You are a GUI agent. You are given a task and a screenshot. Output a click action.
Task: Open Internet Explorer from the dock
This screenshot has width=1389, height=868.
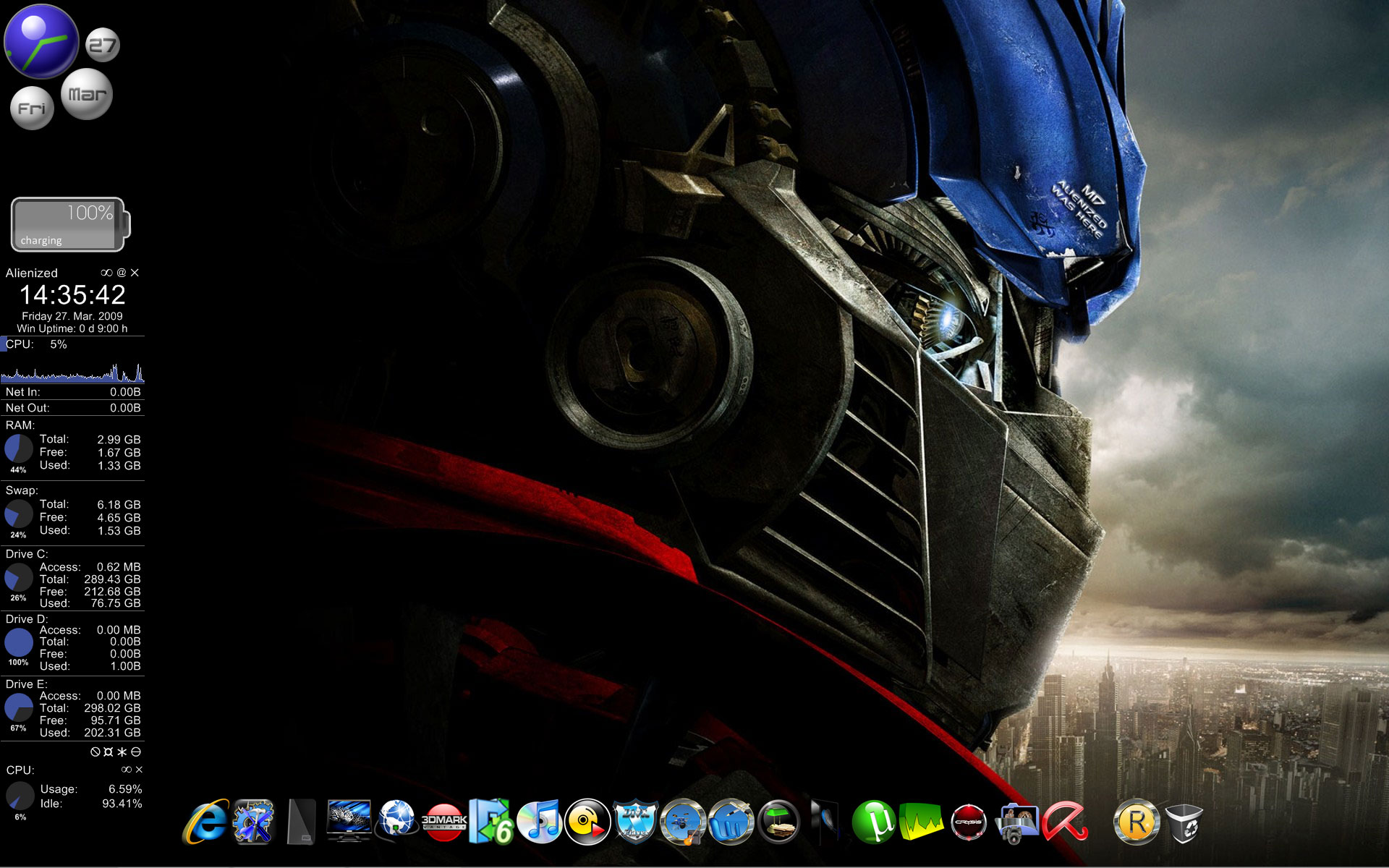[206, 822]
